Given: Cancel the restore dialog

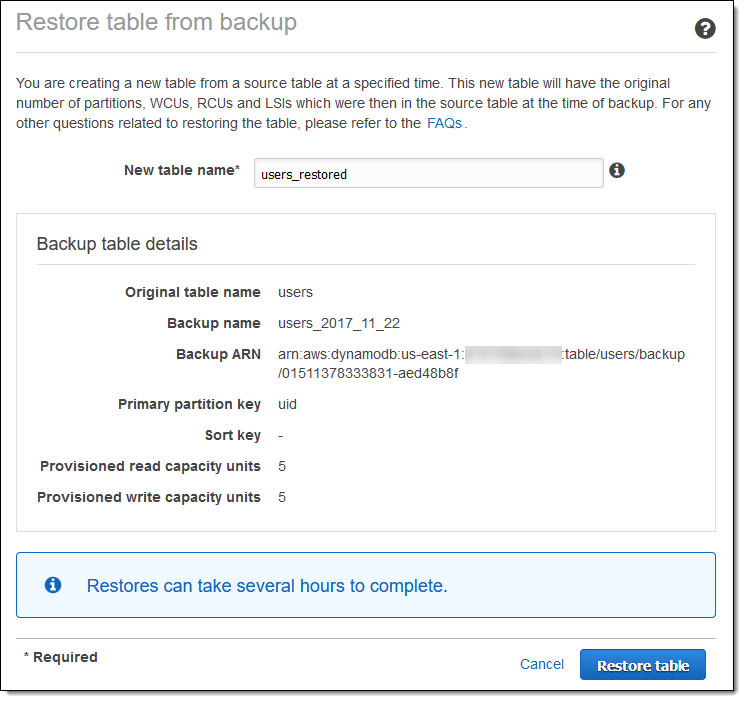Looking at the screenshot, I should tap(542, 664).
